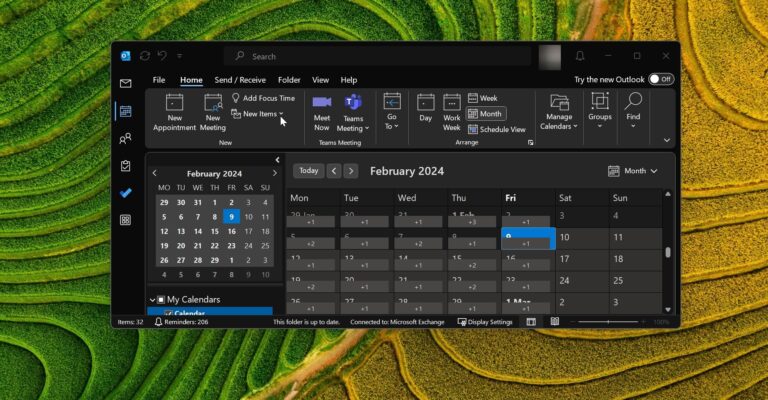This screenshot has height=400, width=768.
Task: Switch to Work Week view
Action: click(452, 113)
